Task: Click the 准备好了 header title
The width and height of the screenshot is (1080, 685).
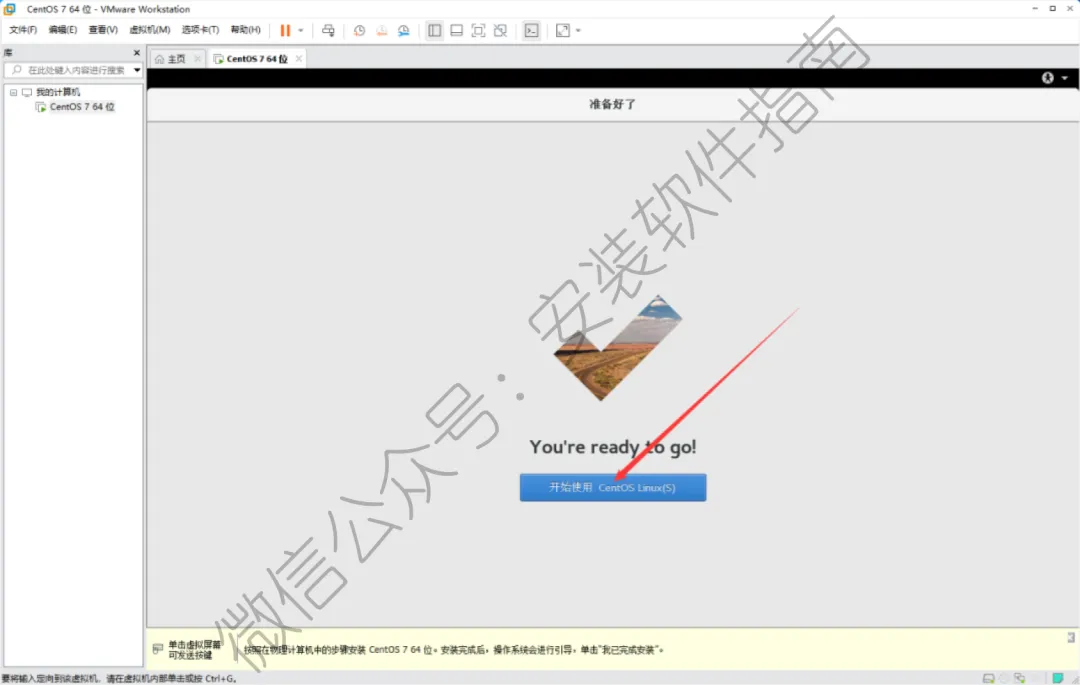Action: [x=612, y=104]
